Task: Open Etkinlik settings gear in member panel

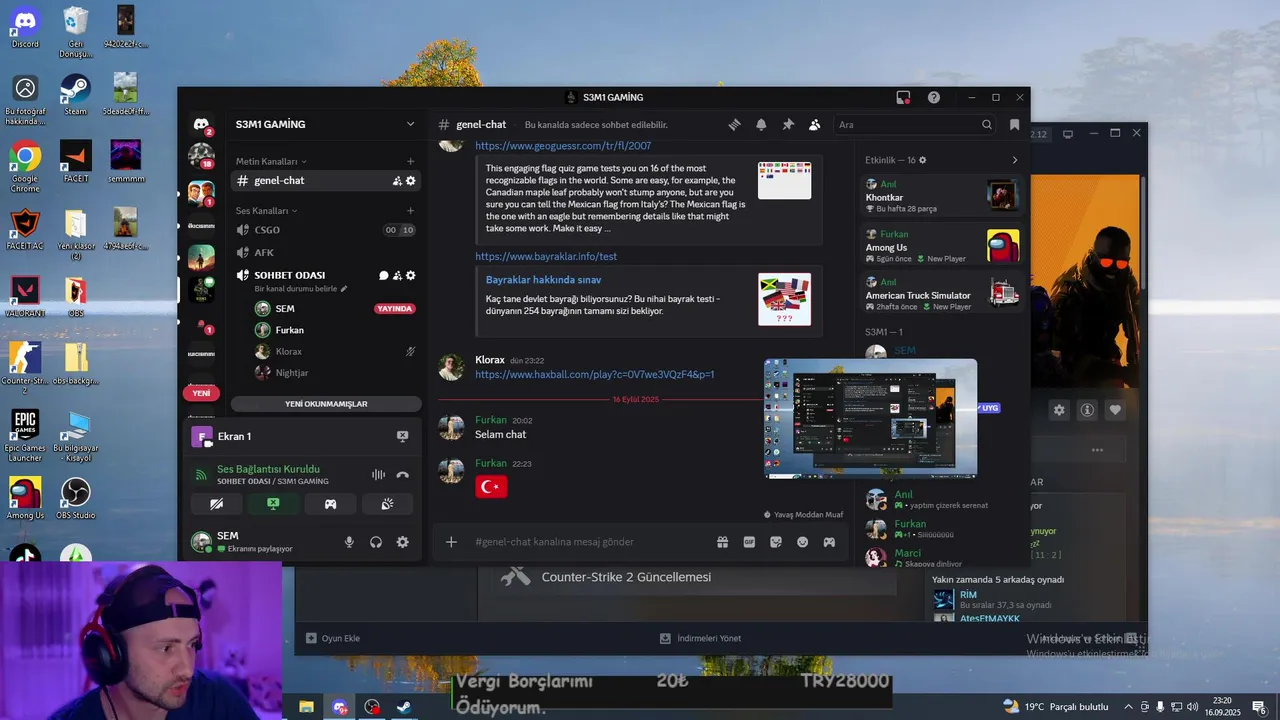Action: click(923, 160)
